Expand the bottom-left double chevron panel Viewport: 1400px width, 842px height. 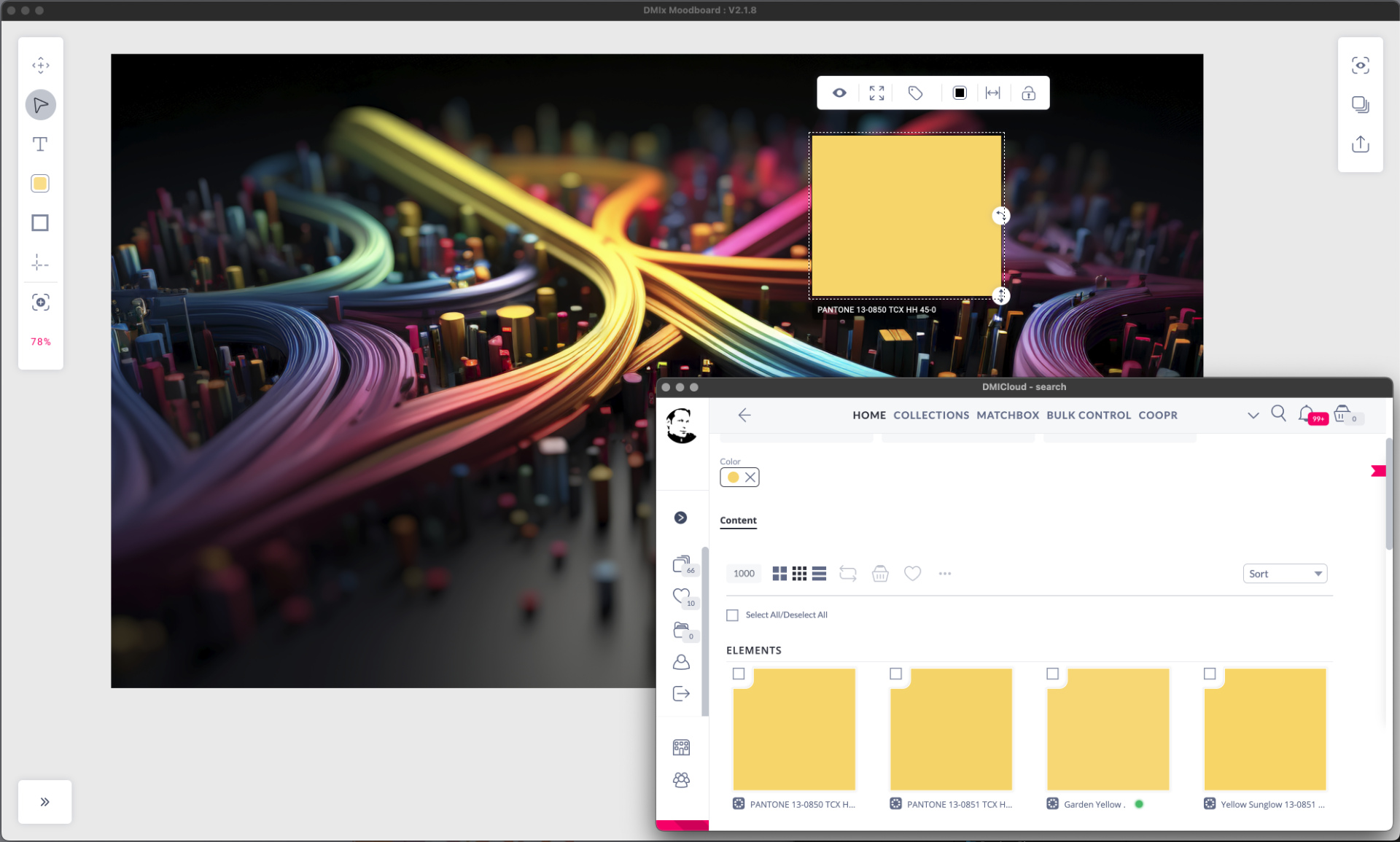click(x=44, y=802)
